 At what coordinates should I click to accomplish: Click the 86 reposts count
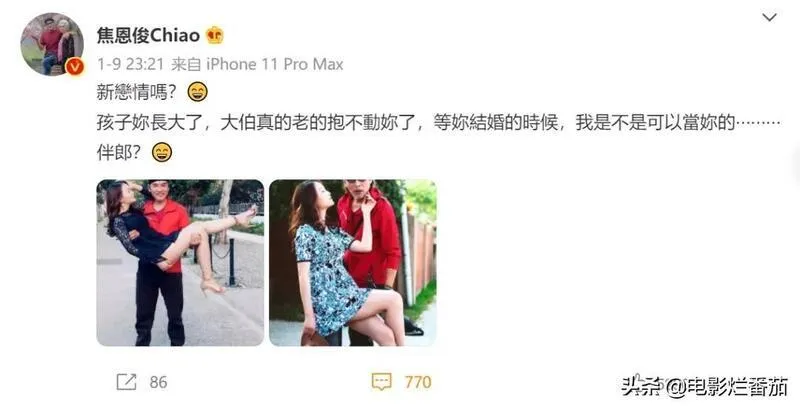158,382
